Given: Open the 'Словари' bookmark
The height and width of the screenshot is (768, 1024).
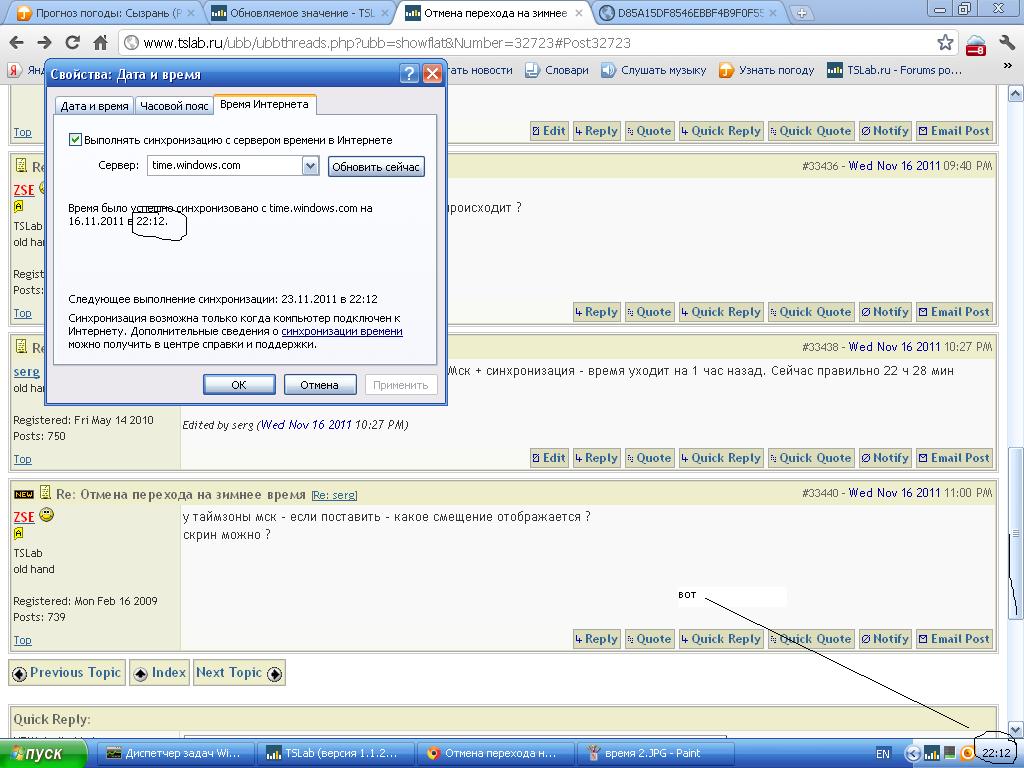Looking at the screenshot, I should pos(557,70).
